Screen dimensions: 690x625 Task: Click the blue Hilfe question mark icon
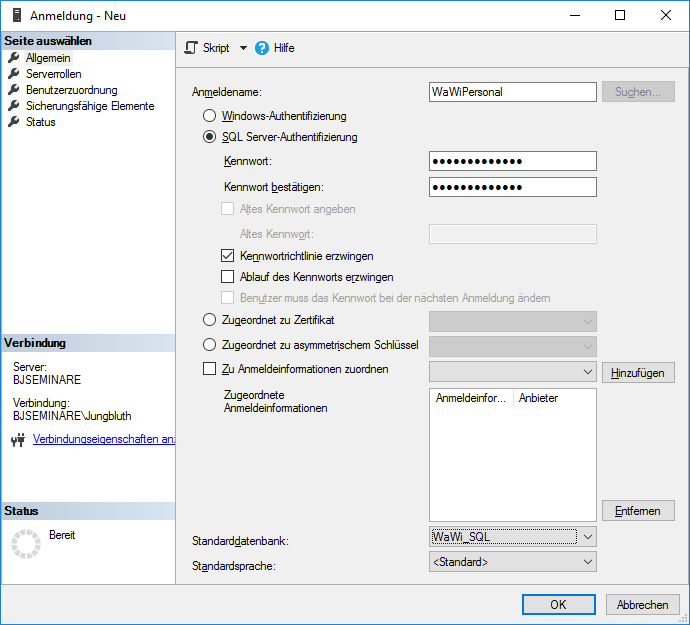(262, 48)
